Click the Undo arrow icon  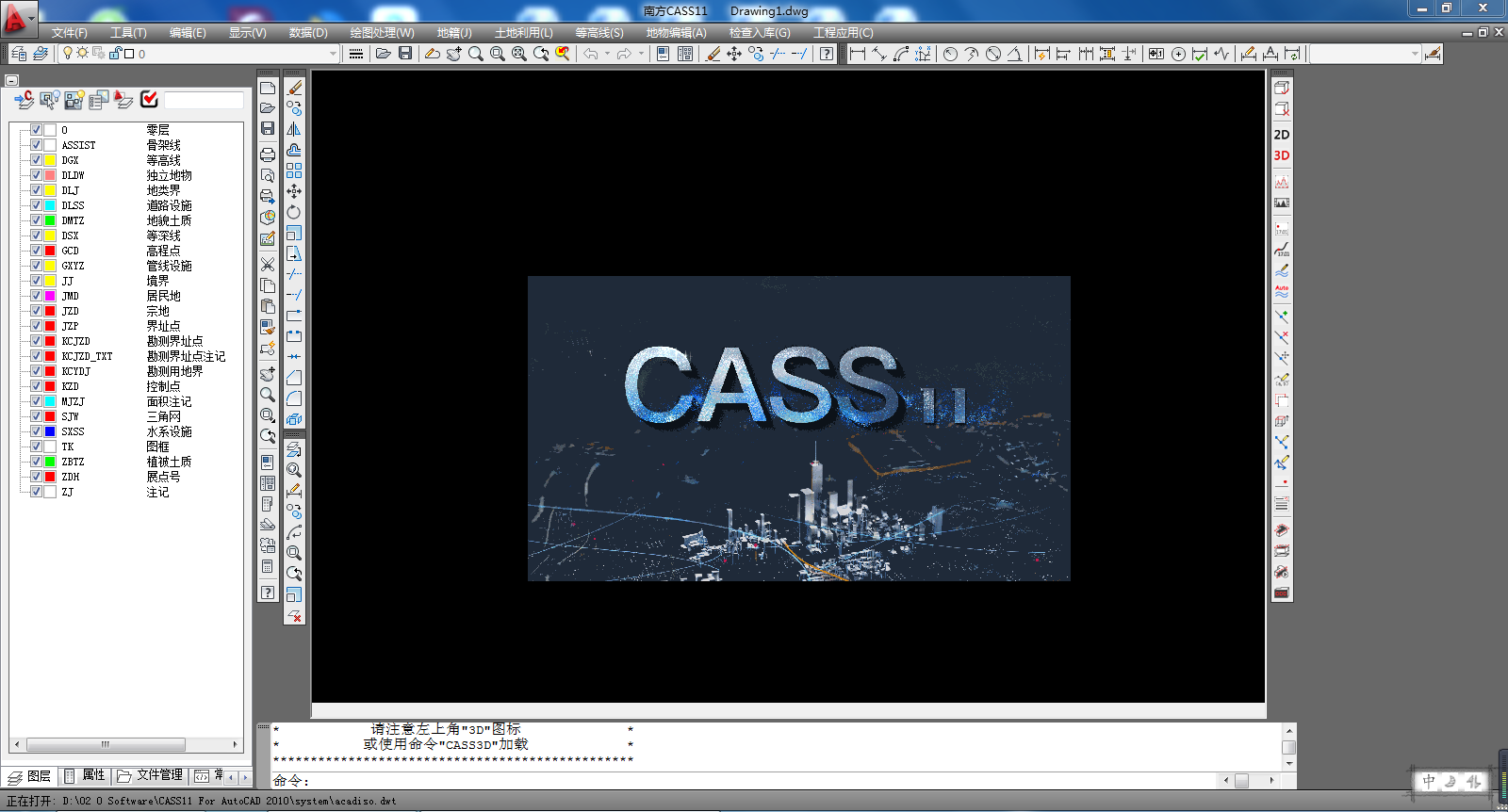click(x=591, y=54)
